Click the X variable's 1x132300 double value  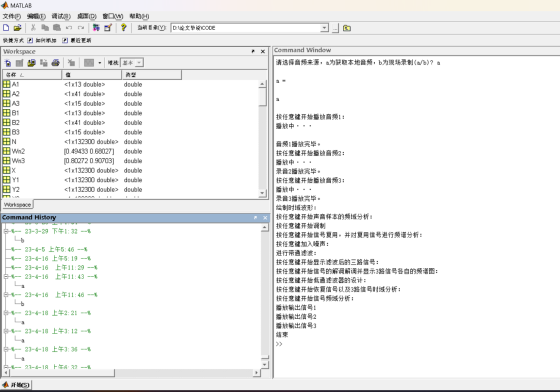(x=91, y=170)
